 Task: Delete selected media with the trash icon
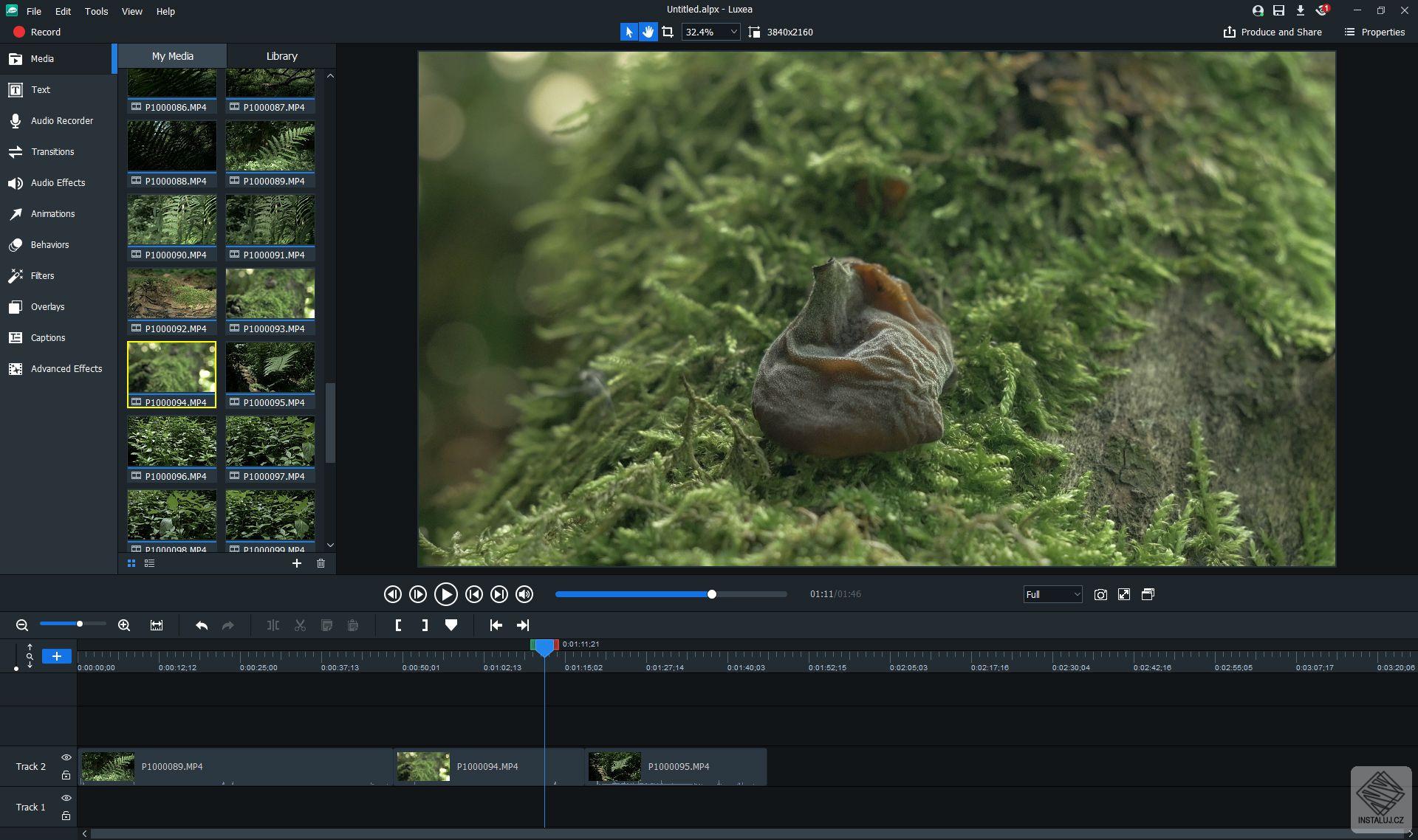[x=321, y=563]
